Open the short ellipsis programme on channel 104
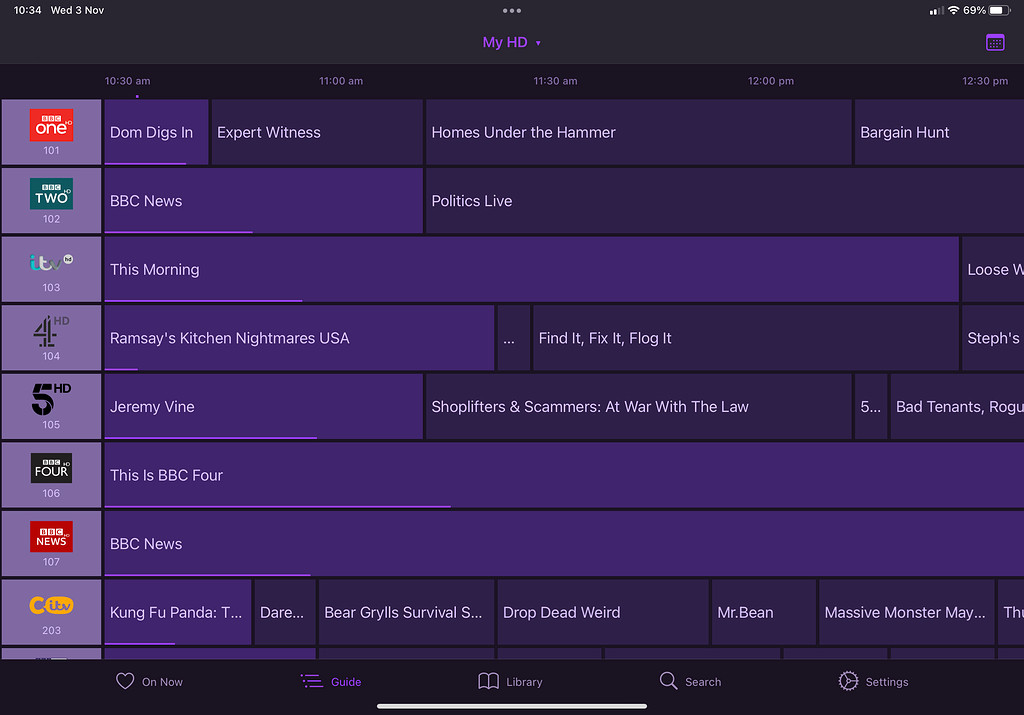 pos(513,338)
